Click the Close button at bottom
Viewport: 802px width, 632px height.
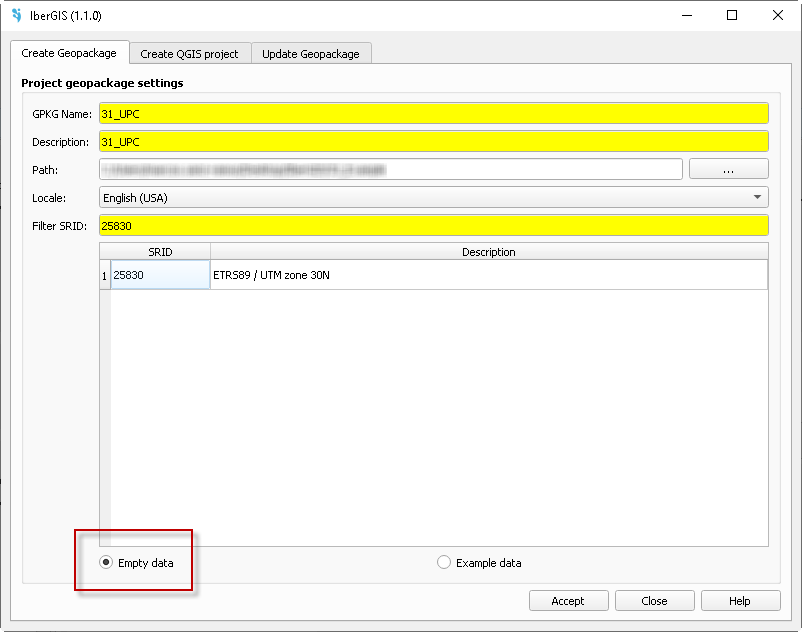(x=654, y=601)
